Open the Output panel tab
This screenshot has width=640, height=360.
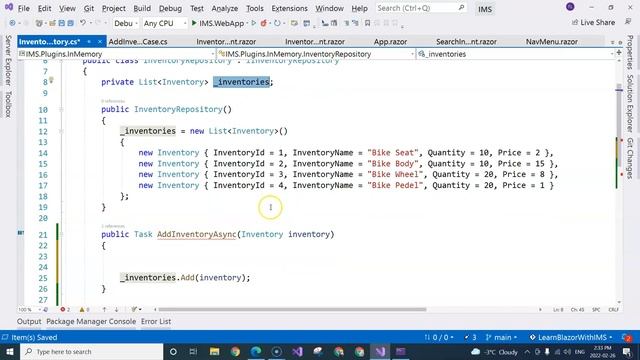29,321
